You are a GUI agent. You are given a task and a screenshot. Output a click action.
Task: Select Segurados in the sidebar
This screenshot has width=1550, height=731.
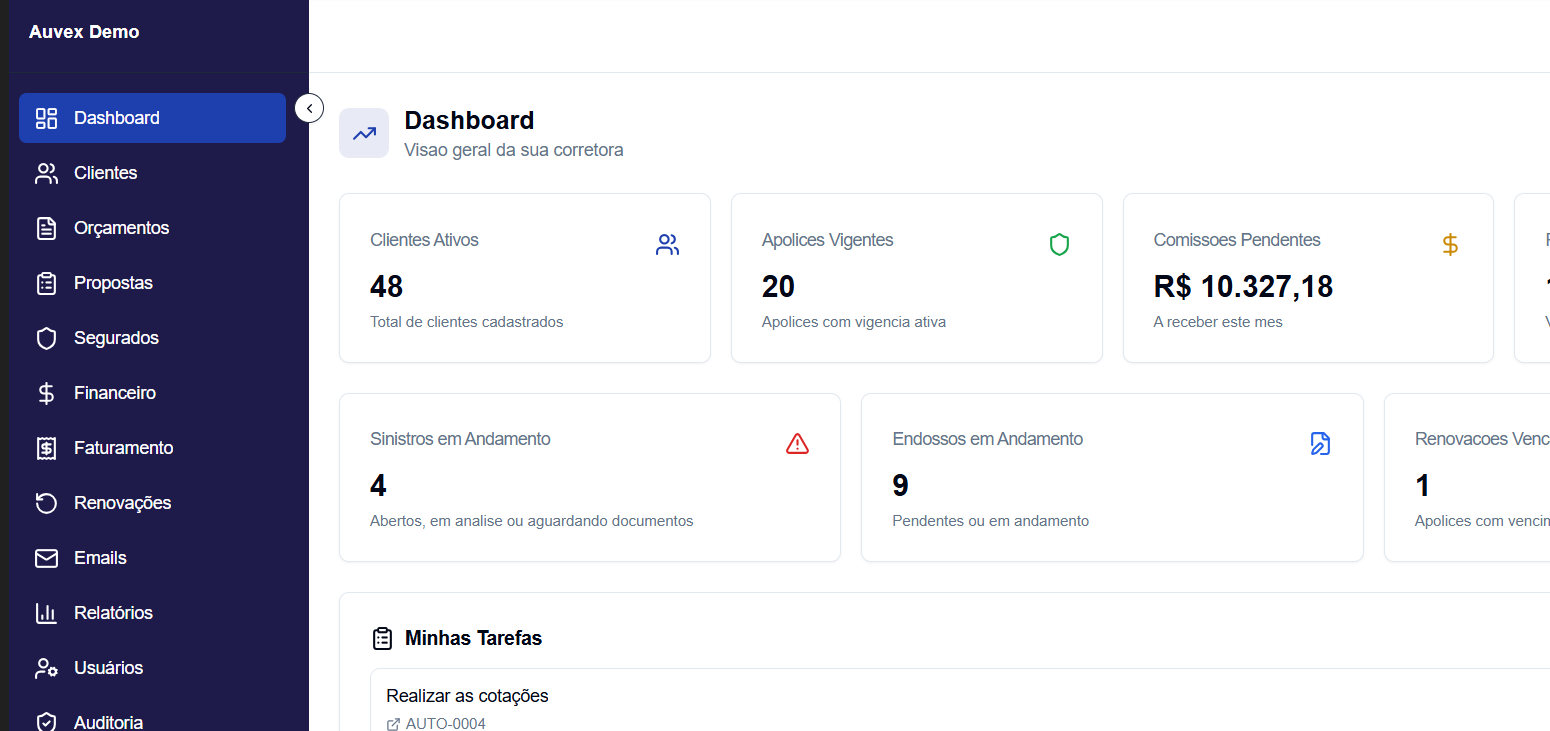coord(152,338)
